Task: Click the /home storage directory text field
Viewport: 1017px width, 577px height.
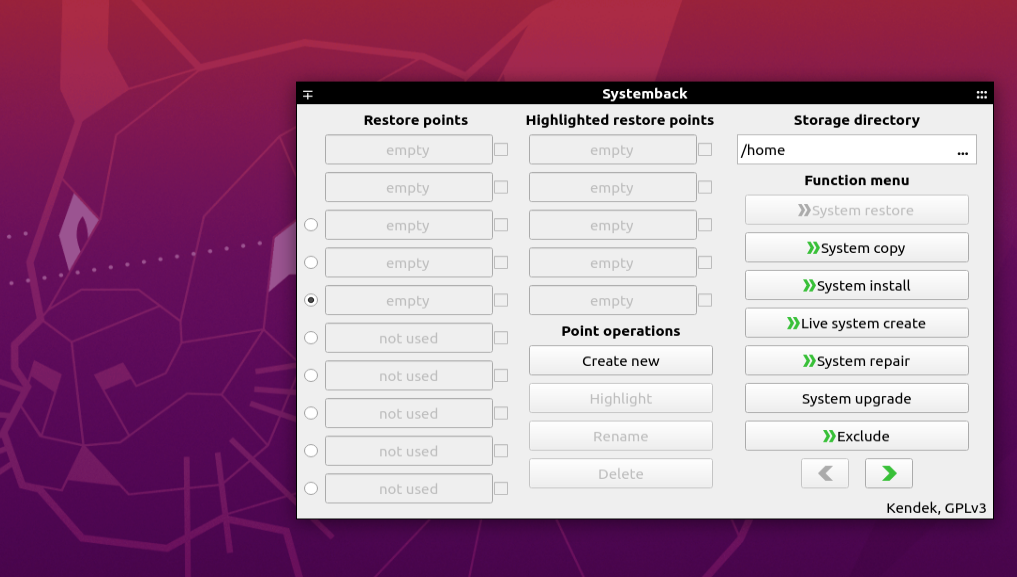Action: (x=845, y=150)
